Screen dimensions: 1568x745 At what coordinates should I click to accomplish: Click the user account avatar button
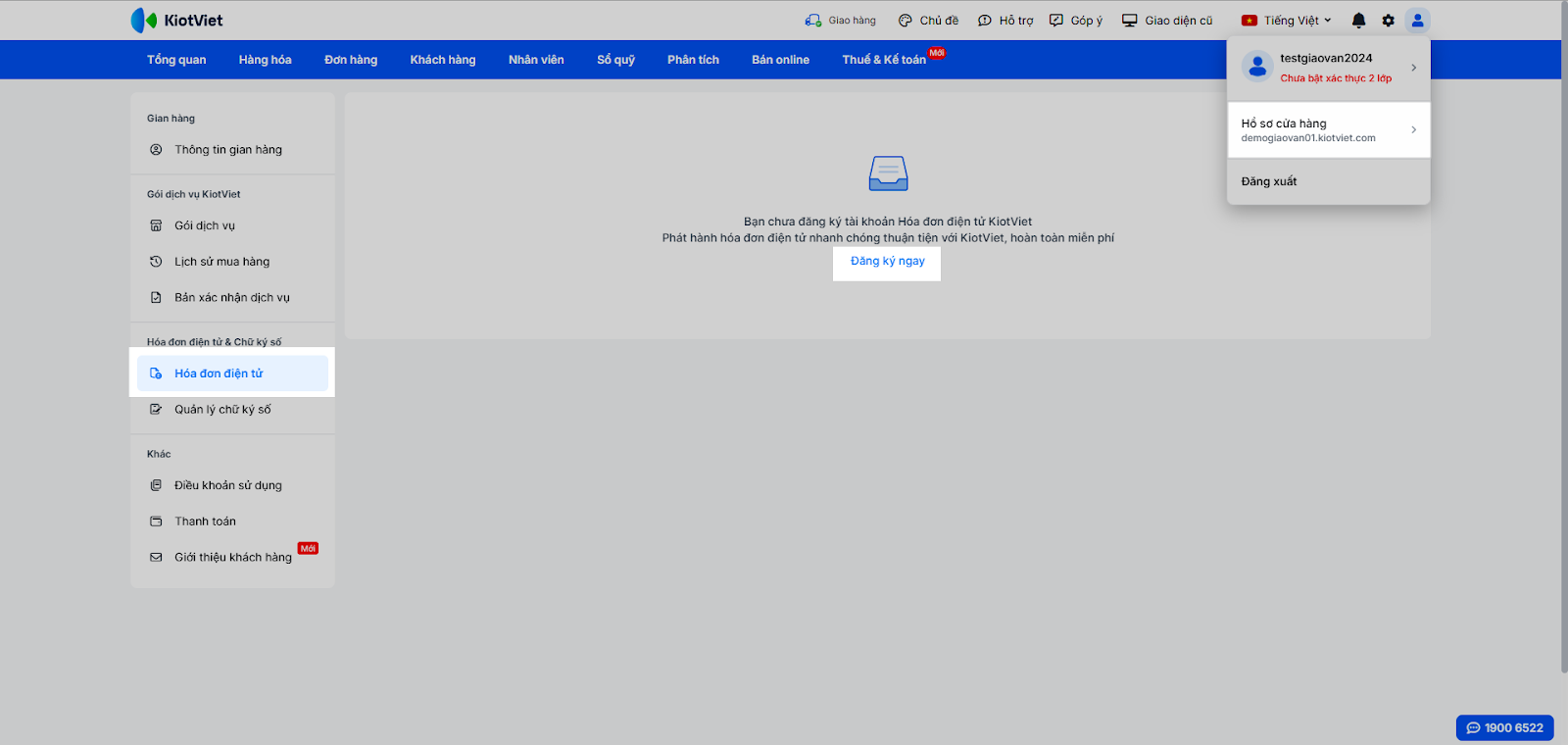pyautogui.click(x=1417, y=21)
